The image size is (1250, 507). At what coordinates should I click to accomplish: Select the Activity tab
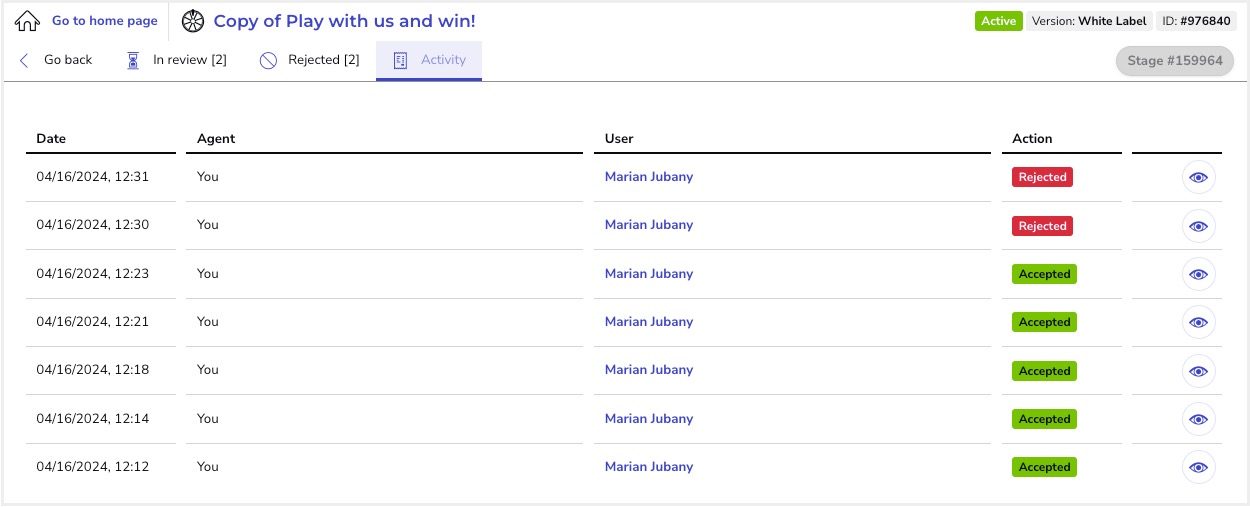click(429, 60)
